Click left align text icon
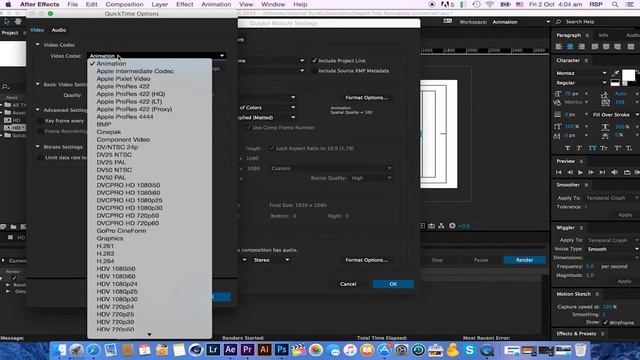The image size is (640, 360). point(559,47)
